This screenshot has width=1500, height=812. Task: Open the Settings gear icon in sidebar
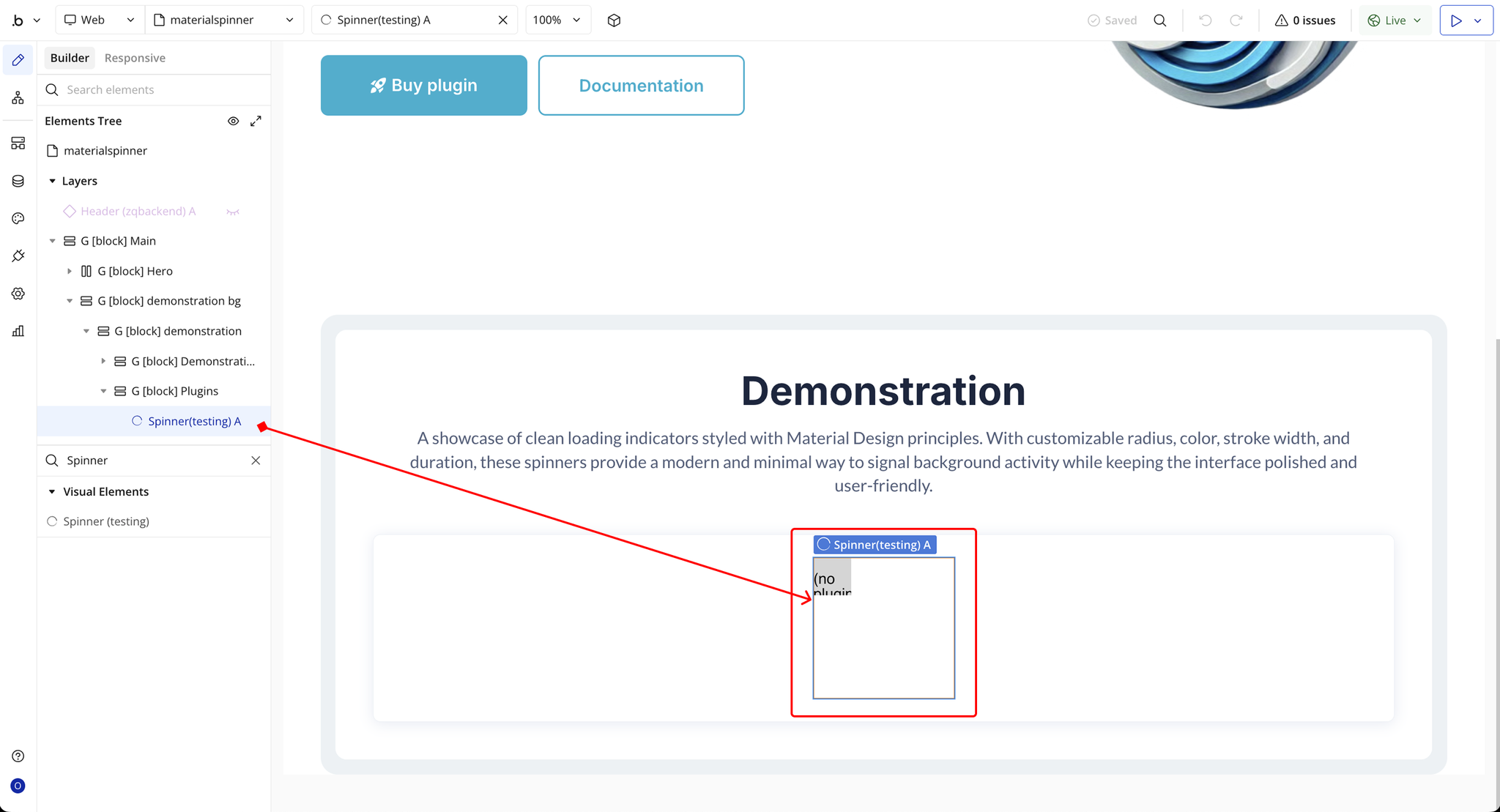pos(18,294)
